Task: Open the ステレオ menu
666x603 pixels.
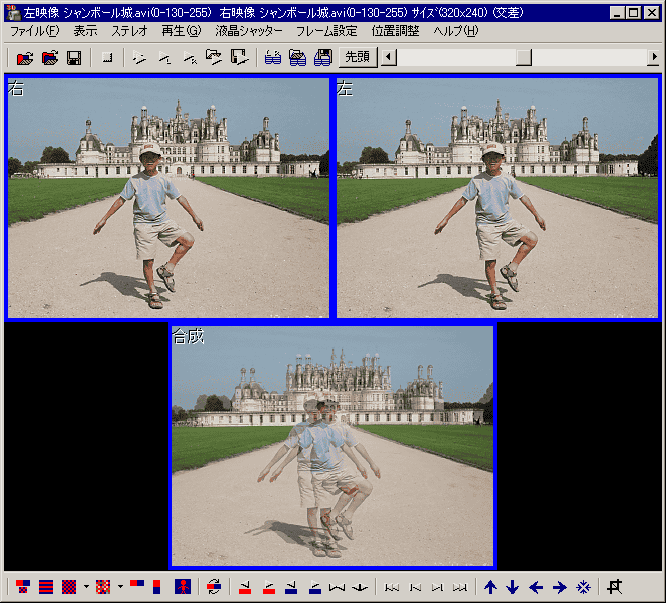Action: (x=129, y=31)
